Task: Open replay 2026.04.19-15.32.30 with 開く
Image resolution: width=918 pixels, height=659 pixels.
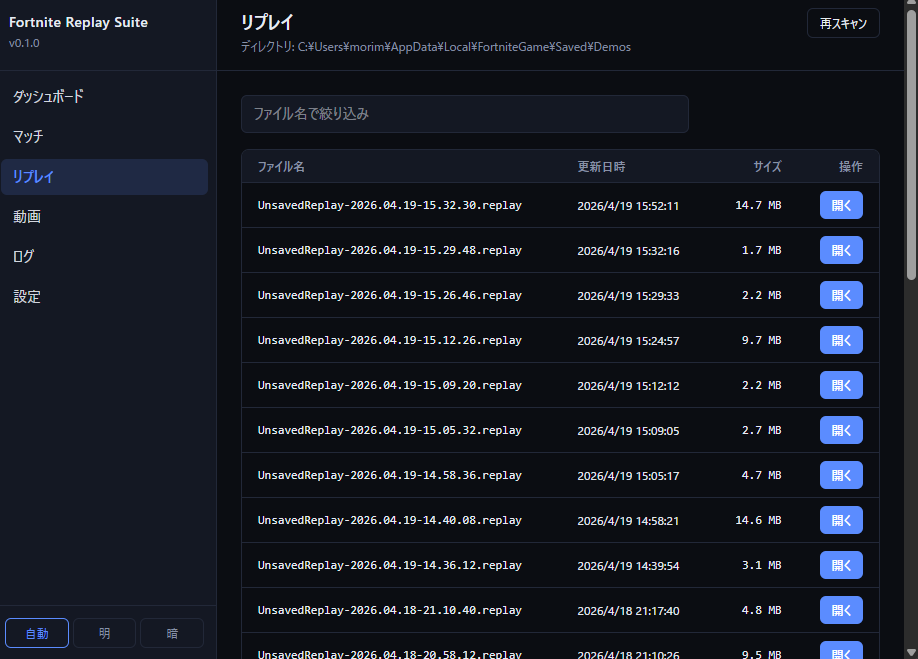Action: (840, 206)
